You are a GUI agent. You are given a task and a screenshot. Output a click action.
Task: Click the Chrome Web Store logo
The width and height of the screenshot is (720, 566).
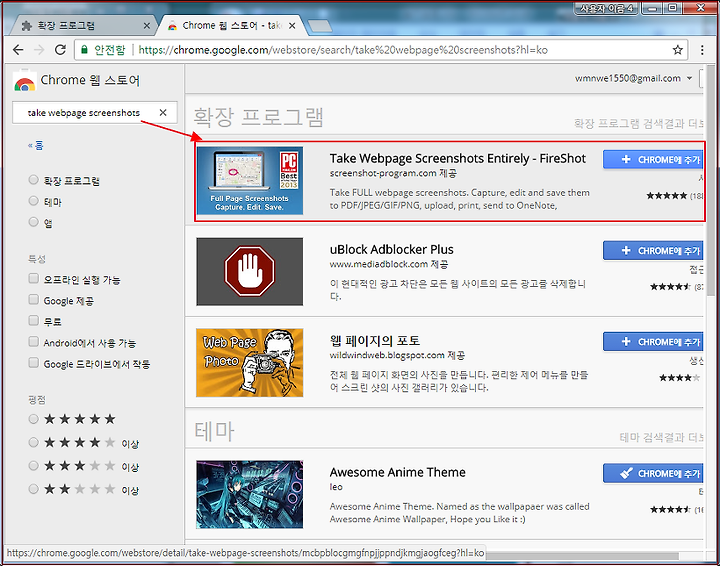pyautogui.click(x=24, y=82)
